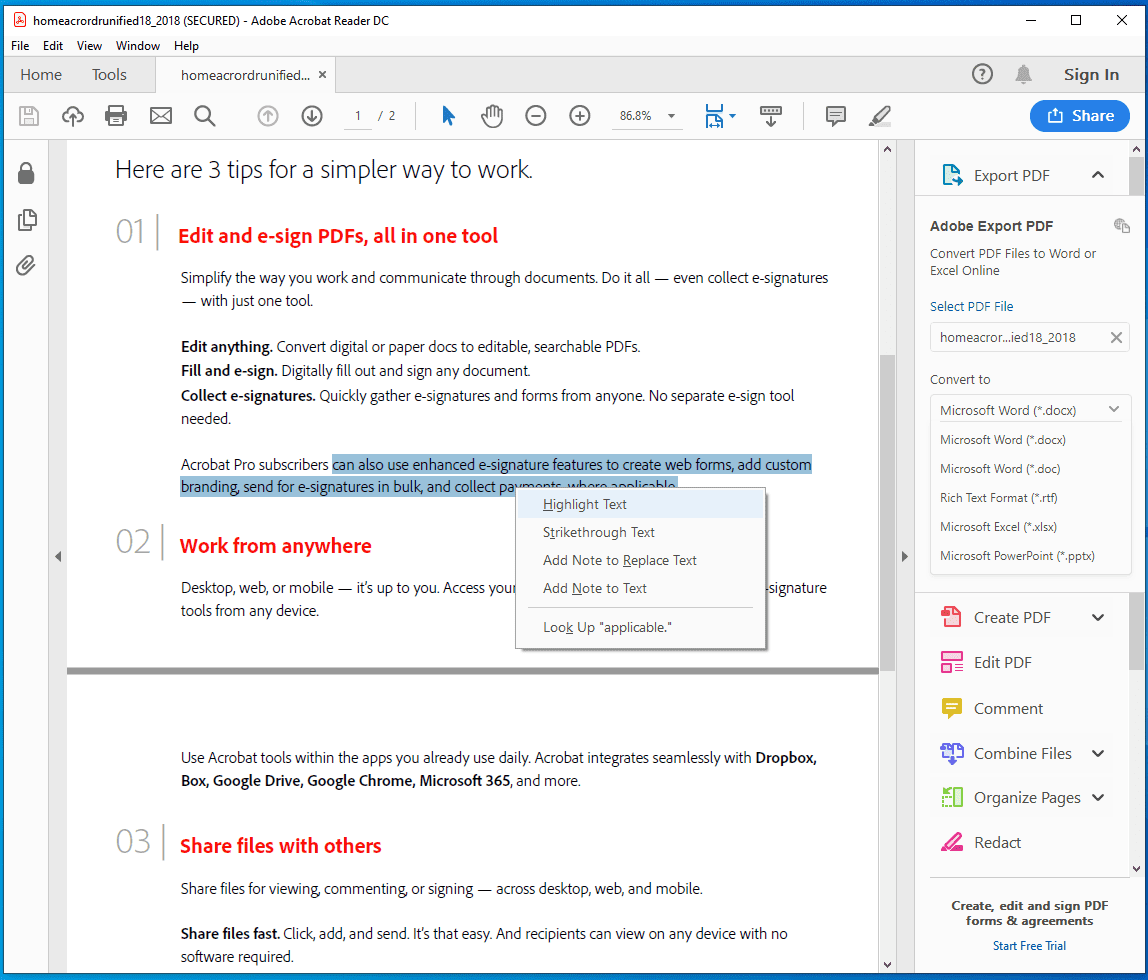Click scrolling mode toolbar icon

coord(771,116)
